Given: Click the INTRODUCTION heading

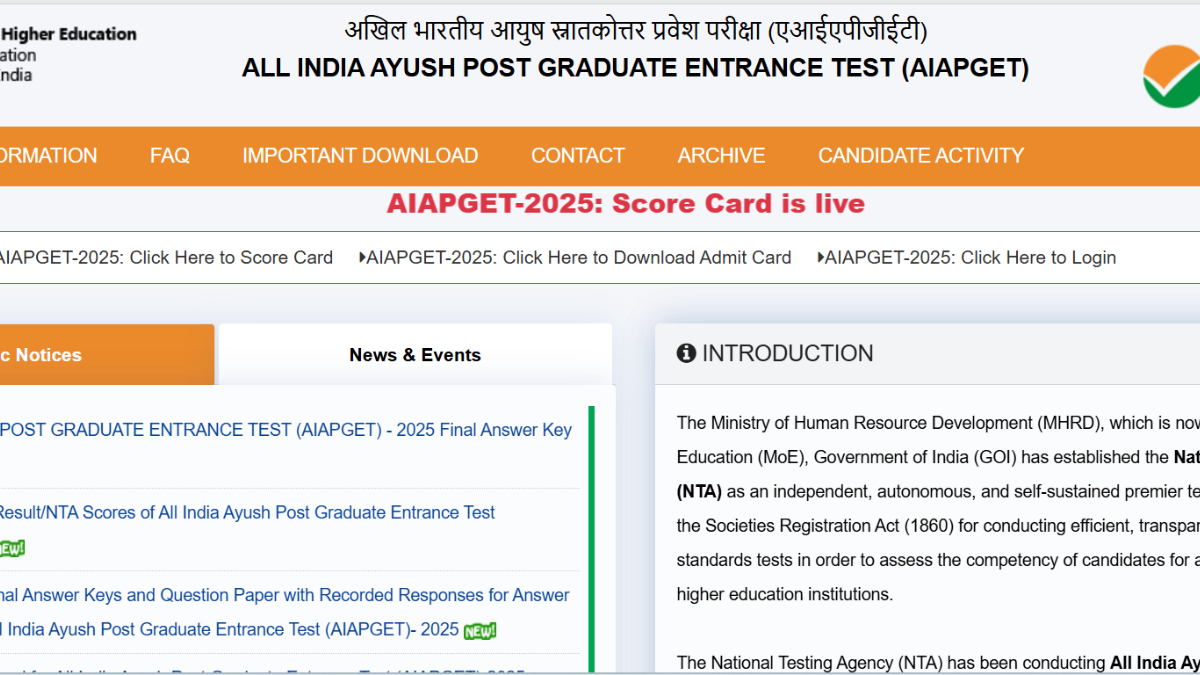Looking at the screenshot, I should [788, 353].
